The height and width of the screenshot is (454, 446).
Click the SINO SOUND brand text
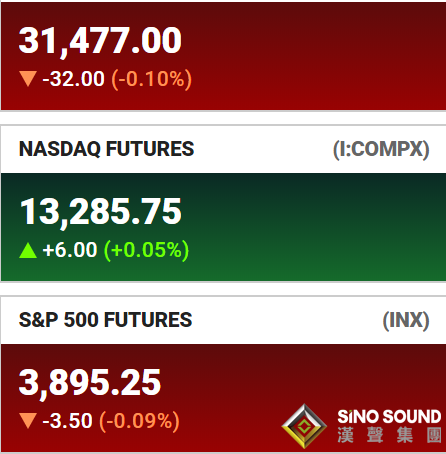389,417
